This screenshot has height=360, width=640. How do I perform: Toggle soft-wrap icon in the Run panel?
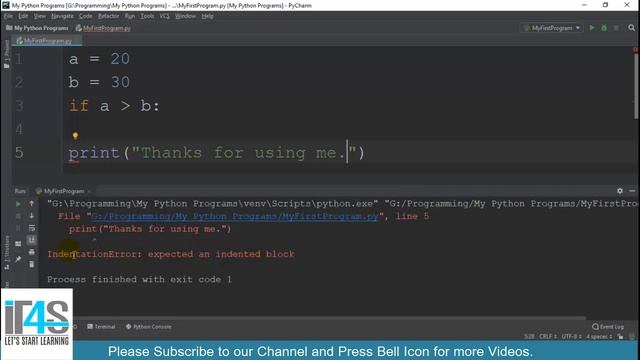coord(31,228)
